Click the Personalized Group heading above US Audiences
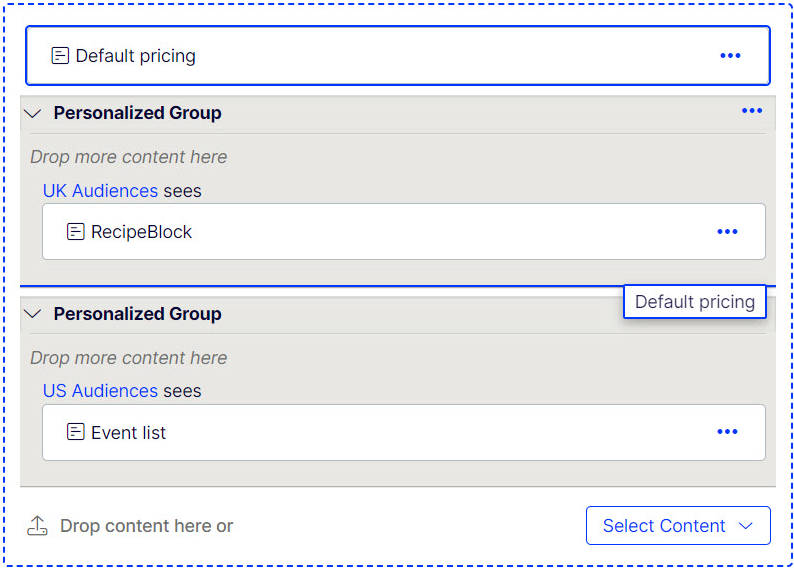 click(138, 314)
